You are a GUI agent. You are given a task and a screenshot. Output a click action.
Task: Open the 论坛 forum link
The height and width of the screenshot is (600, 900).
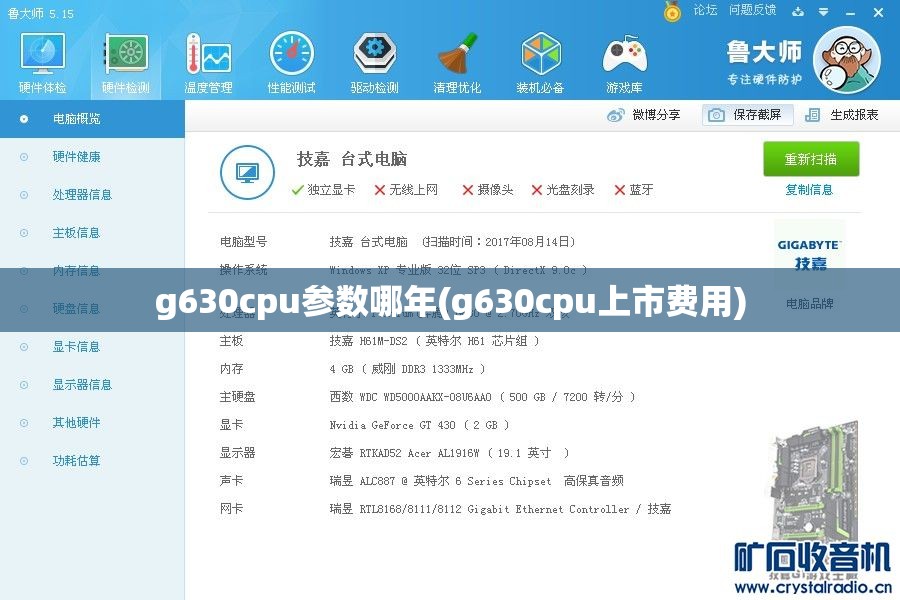[705, 10]
